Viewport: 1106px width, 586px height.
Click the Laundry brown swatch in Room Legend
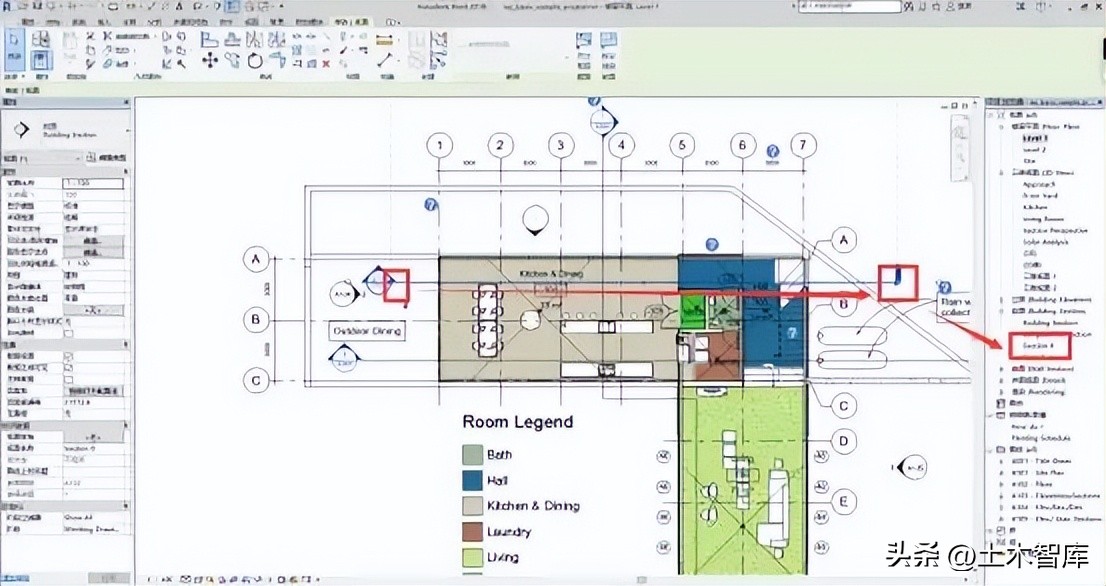pos(473,531)
